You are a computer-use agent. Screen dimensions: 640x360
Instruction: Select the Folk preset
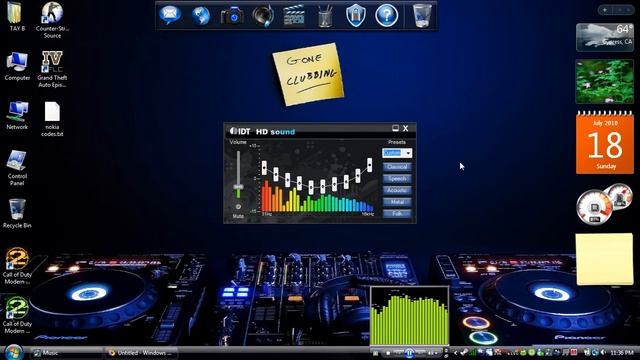tap(397, 213)
